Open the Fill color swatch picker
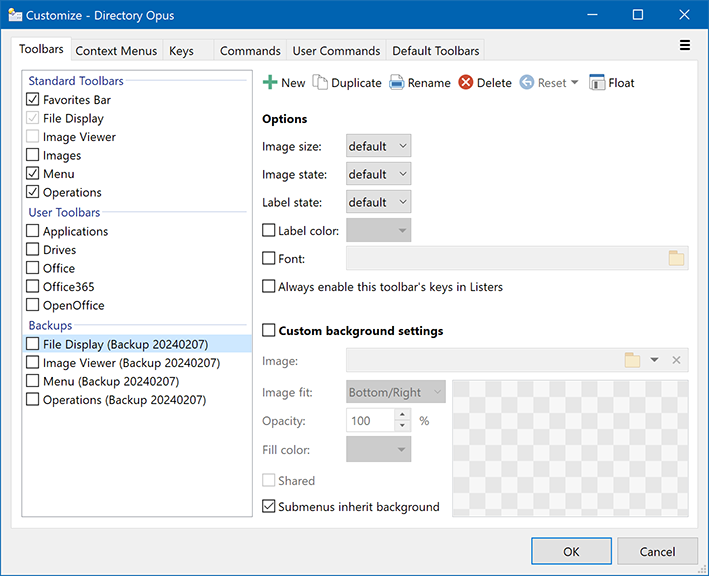The height and width of the screenshot is (576, 709). coord(378,449)
